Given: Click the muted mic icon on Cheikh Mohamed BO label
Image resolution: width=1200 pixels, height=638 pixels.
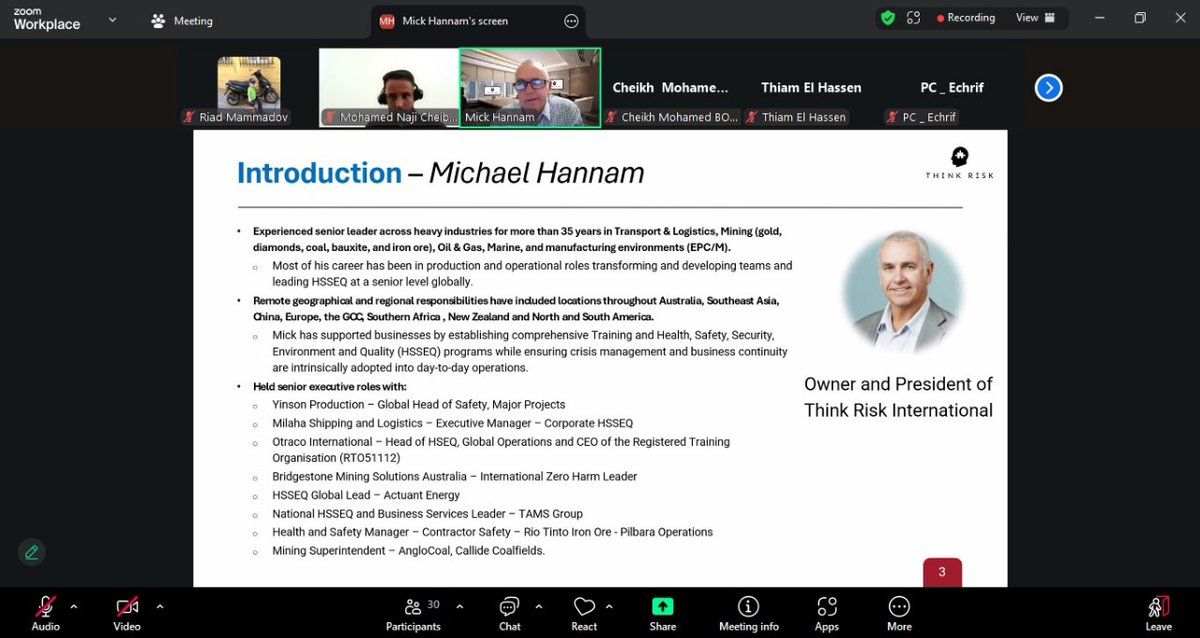Looking at the screenshot, I should (610, 118).
